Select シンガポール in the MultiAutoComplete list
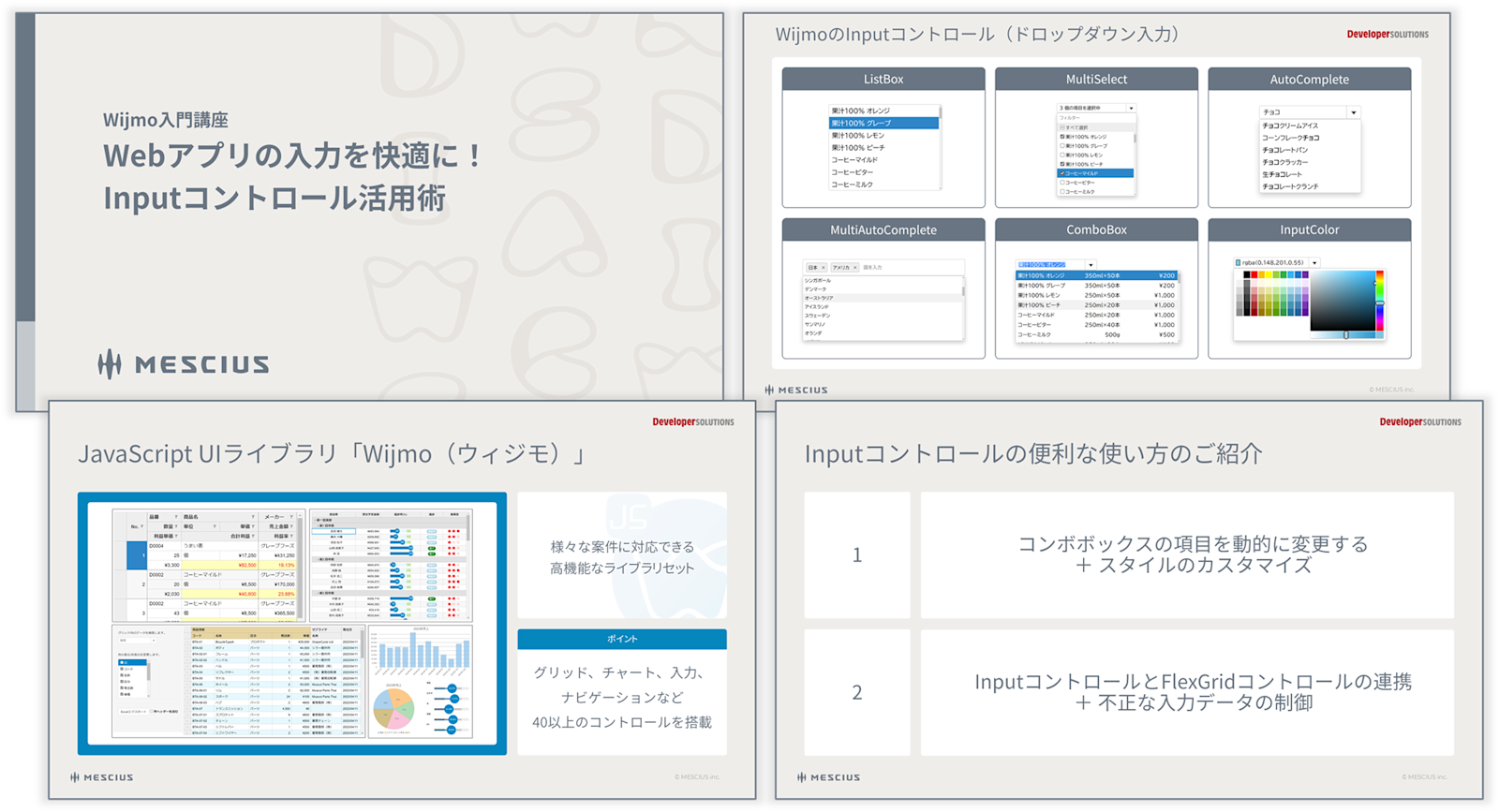 882,280
